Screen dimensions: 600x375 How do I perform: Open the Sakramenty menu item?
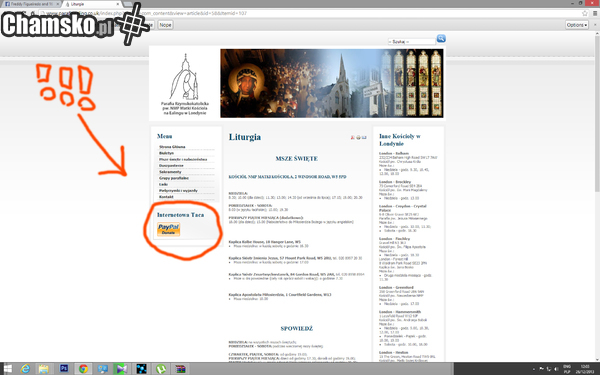(170, 172)
